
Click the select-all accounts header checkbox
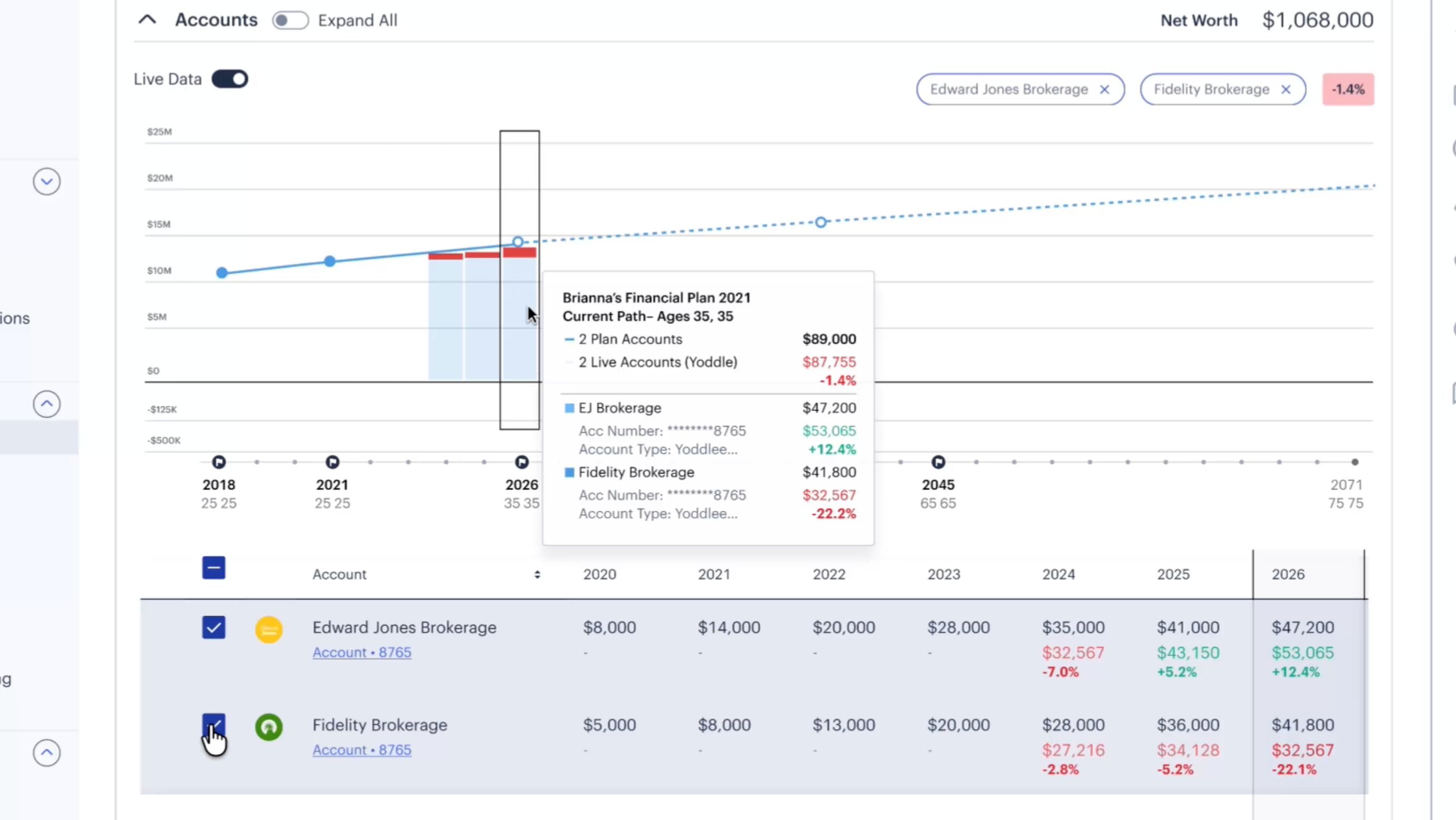[213, 567]
